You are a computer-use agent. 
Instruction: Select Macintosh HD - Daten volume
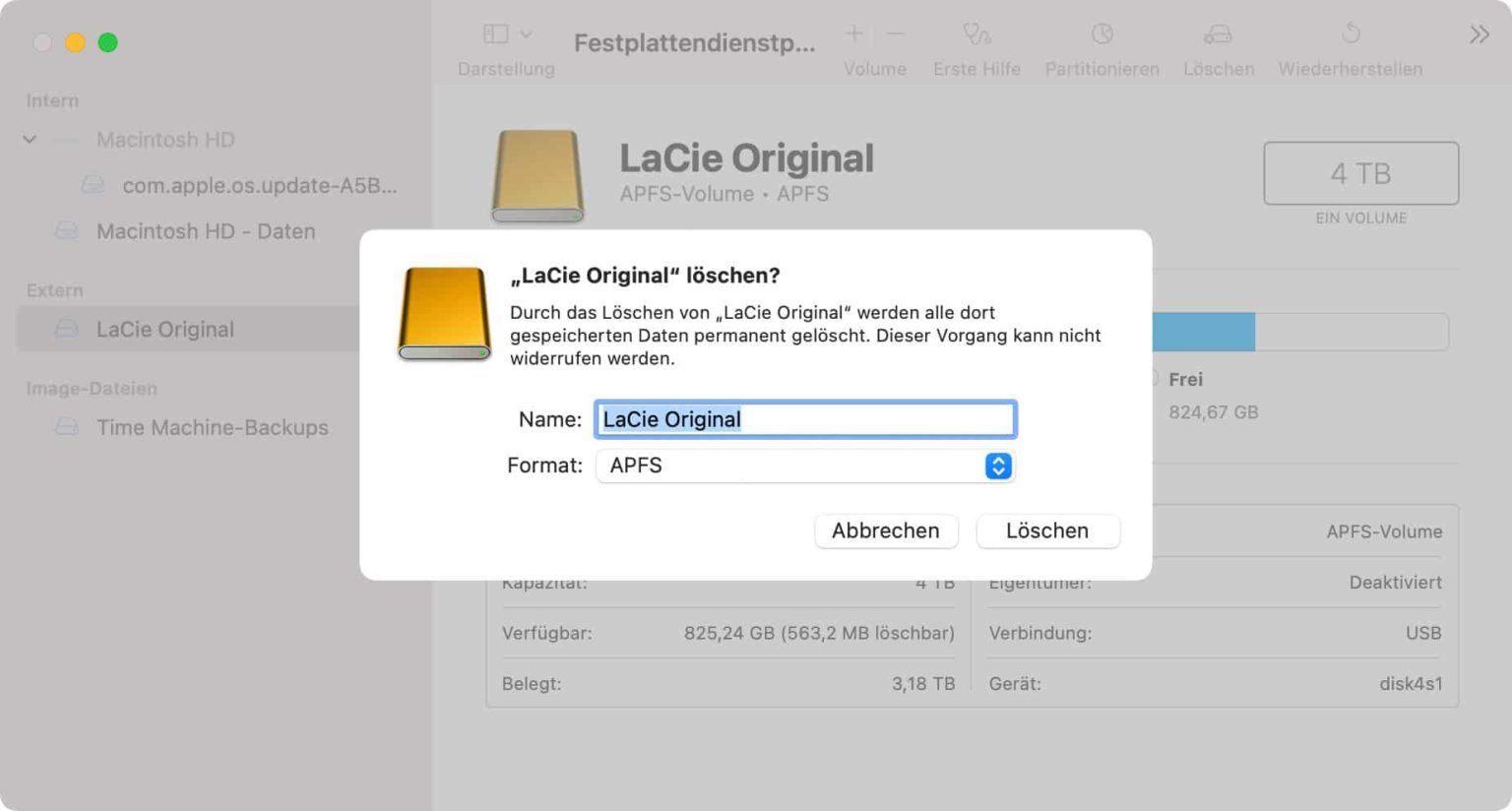(x=206, y=231)
